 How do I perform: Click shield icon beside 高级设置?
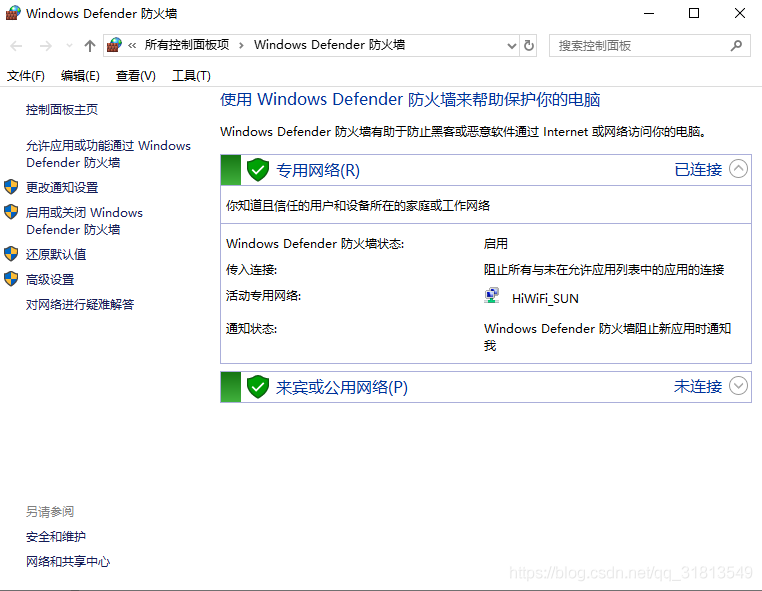point(11,279)
